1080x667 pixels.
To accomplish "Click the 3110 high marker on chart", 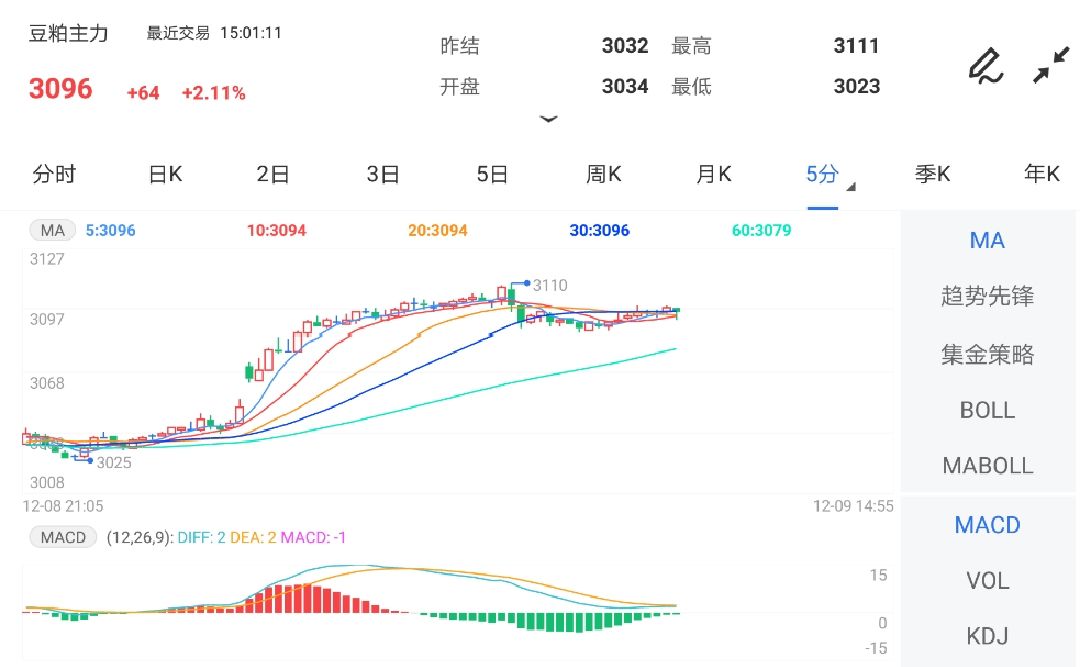I will click(x=550, y=285).
